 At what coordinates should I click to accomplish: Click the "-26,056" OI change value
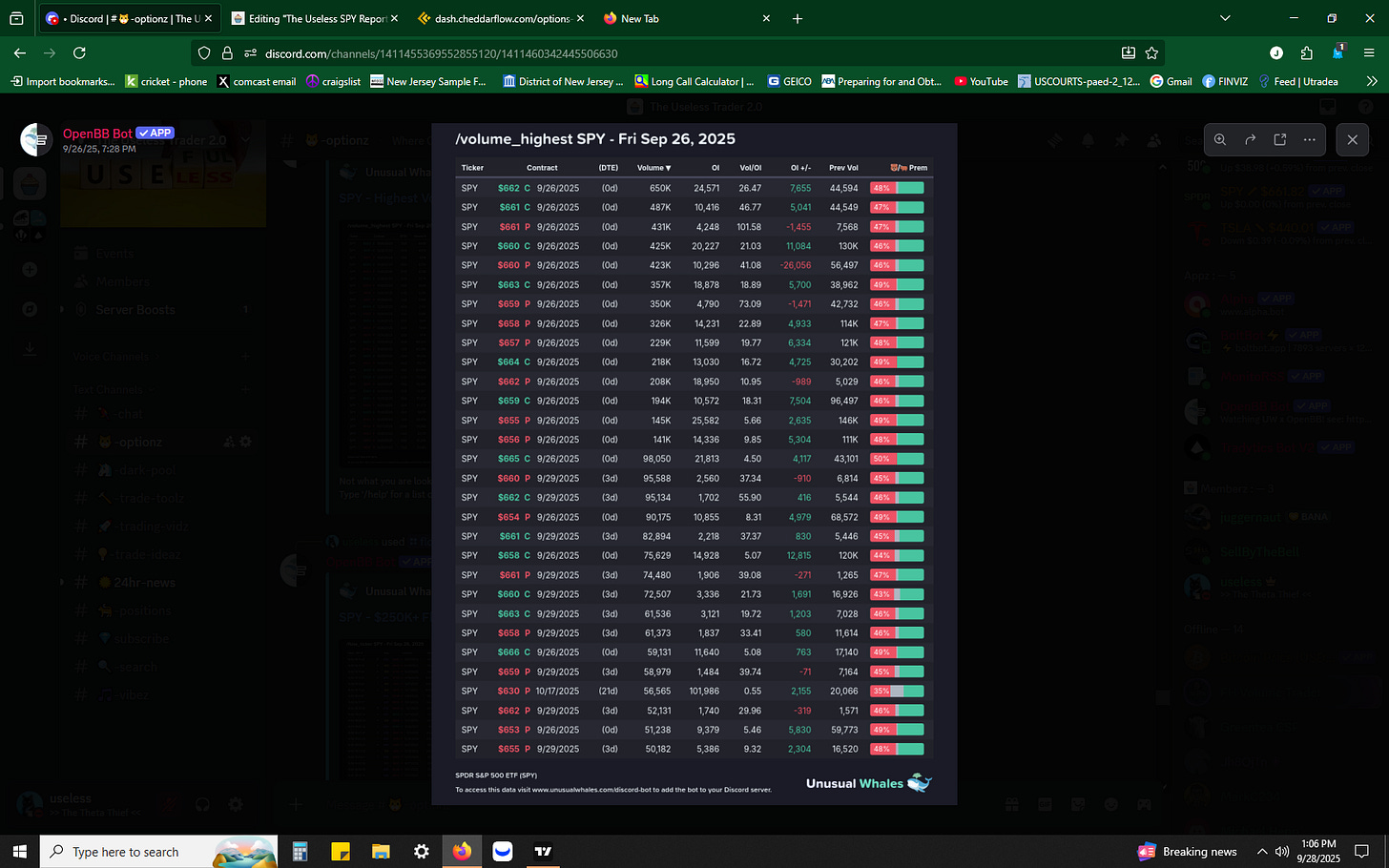[x=796, y=265]
